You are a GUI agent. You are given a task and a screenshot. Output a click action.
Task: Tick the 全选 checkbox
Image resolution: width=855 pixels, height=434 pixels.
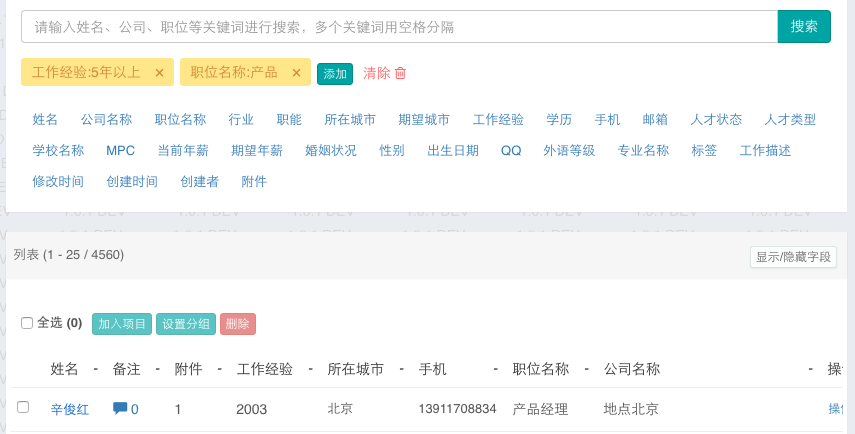point(27,323)
